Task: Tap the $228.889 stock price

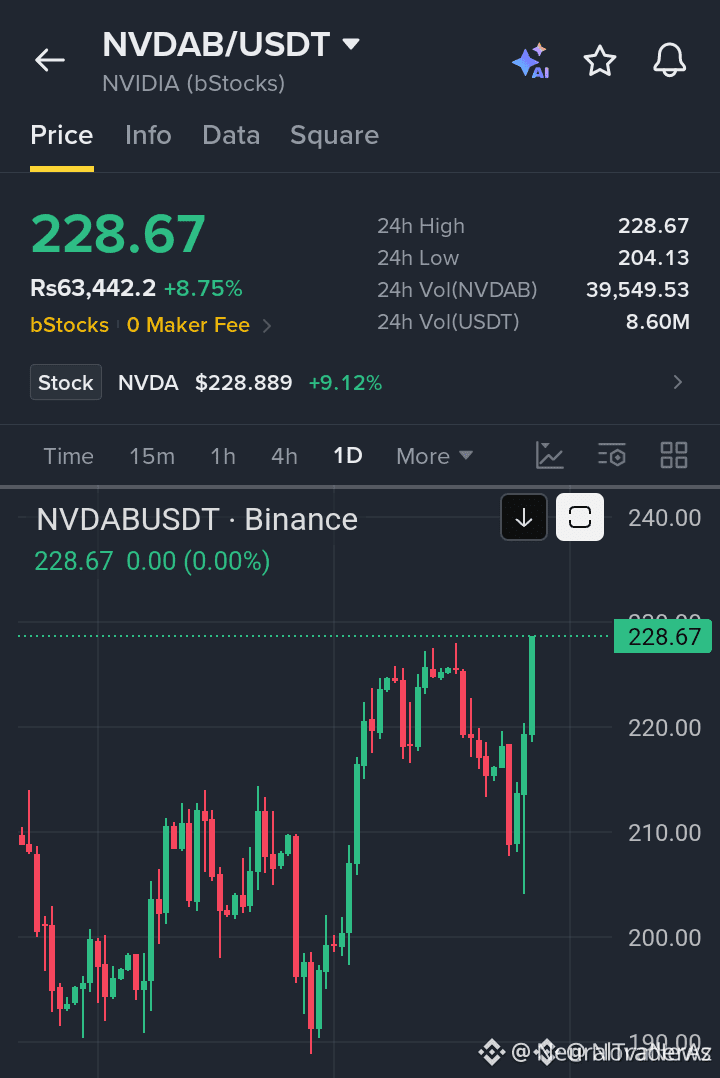Action: pyautogui.click(x=243, y=383)
